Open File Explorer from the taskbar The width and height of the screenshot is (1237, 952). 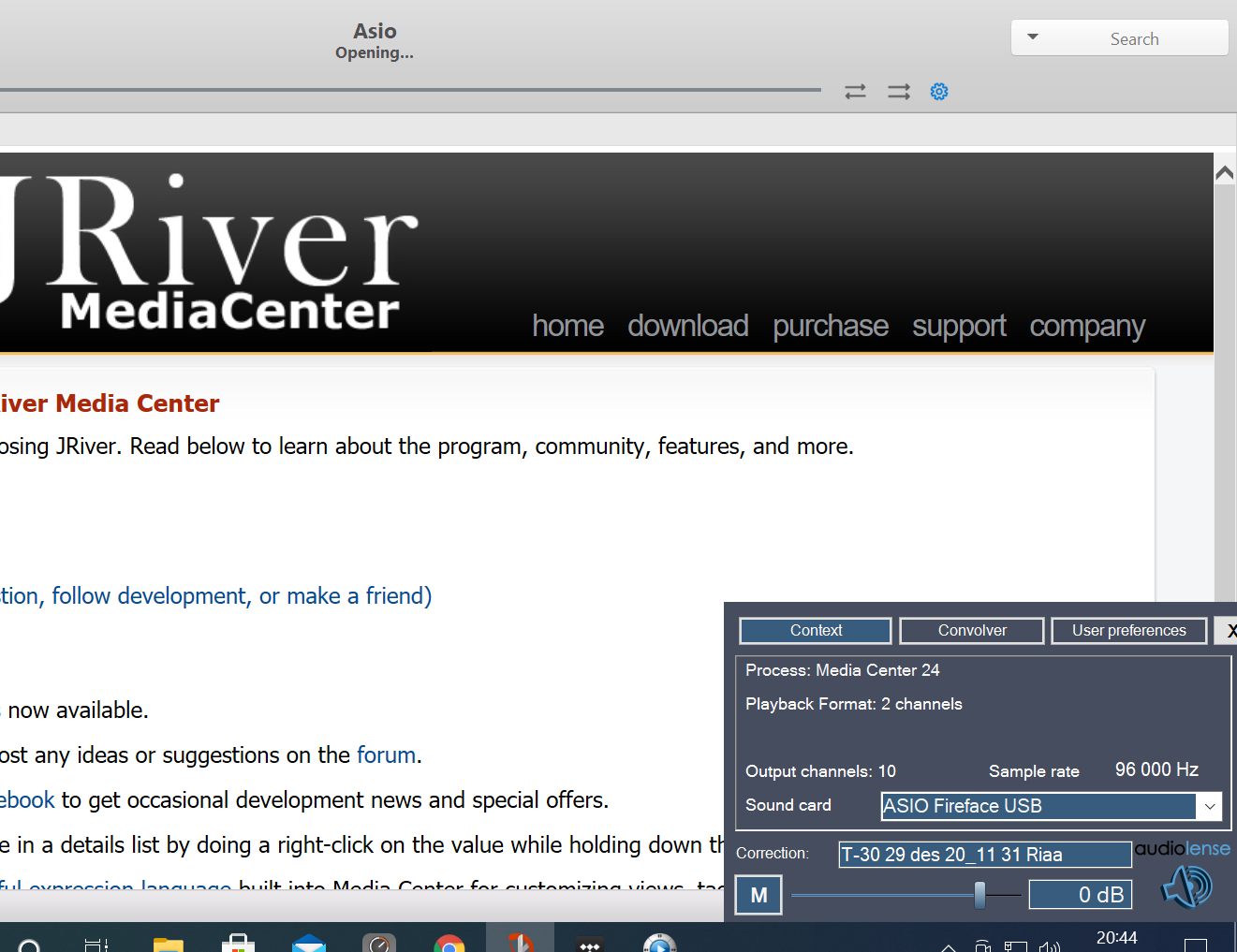[x=168, y=943]
